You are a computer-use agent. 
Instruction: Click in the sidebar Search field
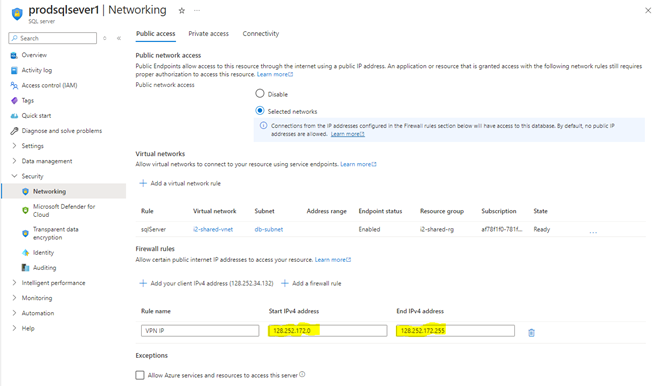coord(52,38)
